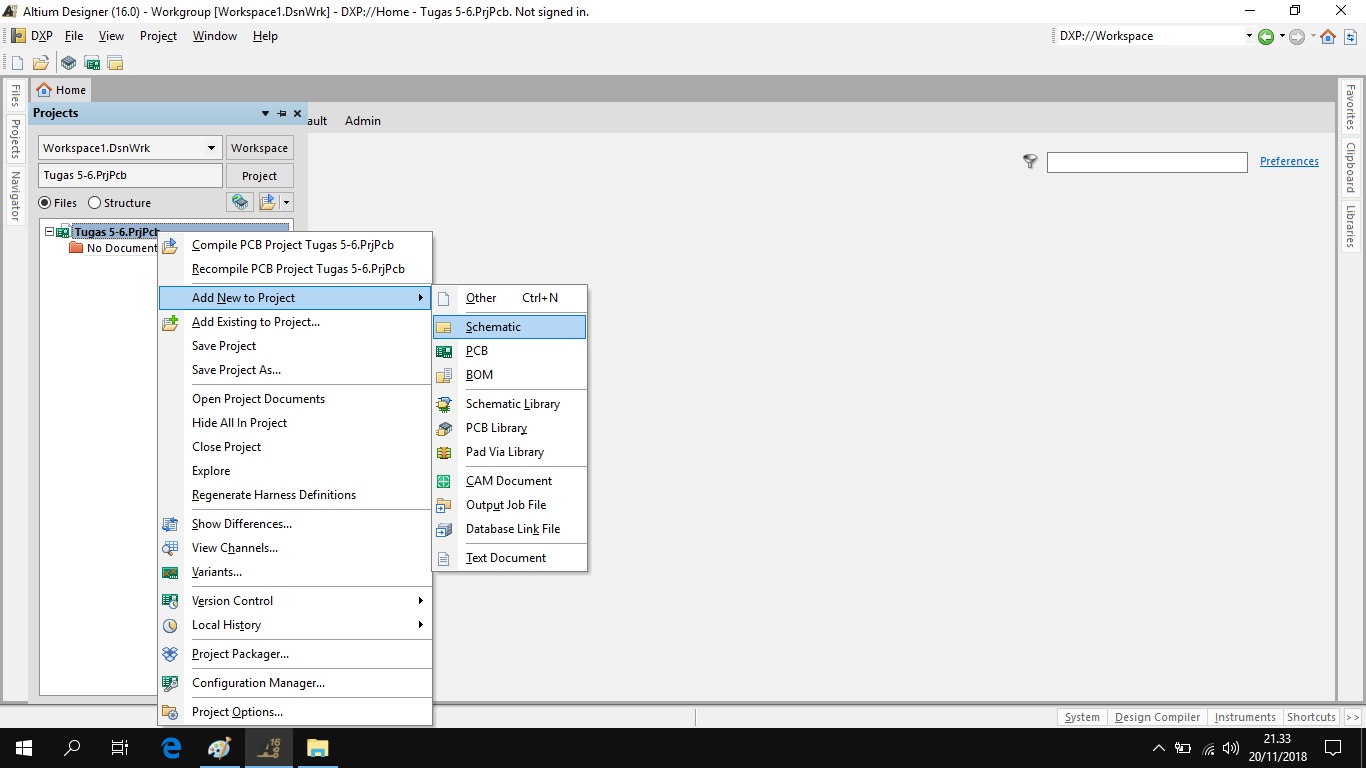Click the Schematic document icon in submenu

[444, 327]
